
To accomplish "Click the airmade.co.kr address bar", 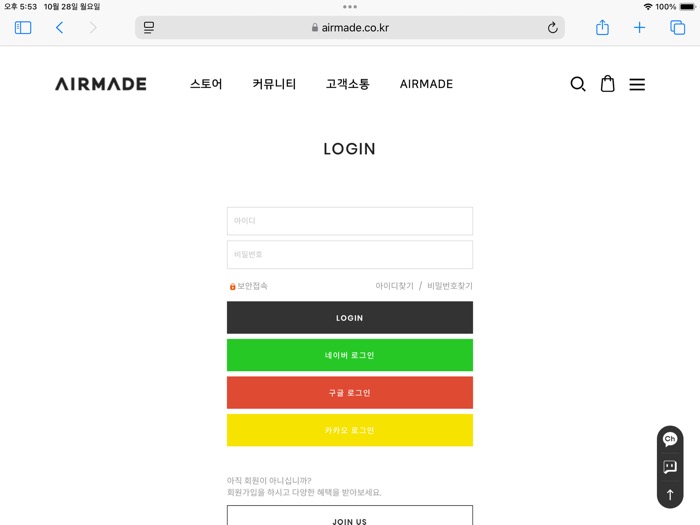I will pyautogui.click(x=350, y=28).
